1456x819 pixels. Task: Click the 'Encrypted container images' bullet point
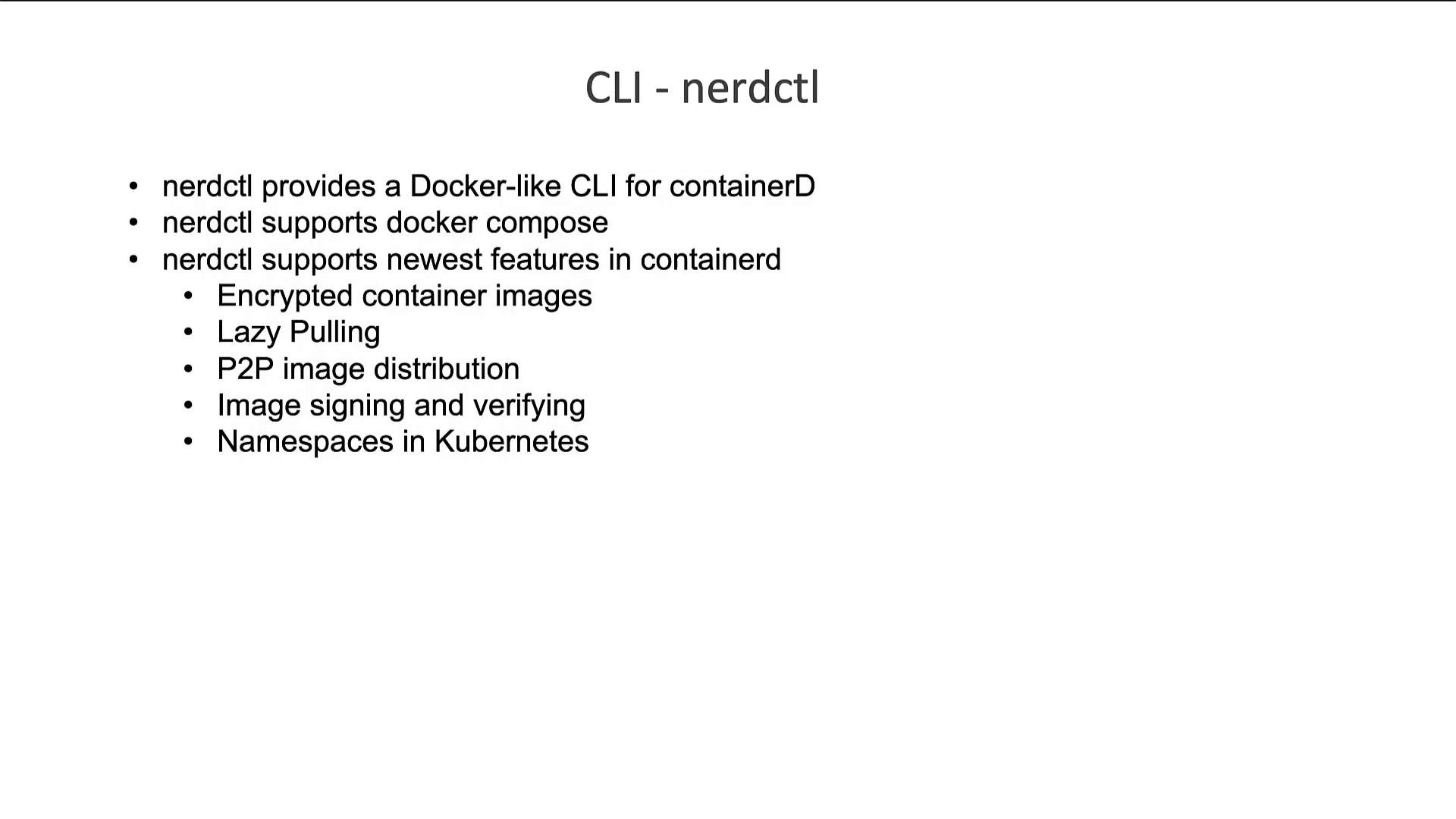(404, 295)
